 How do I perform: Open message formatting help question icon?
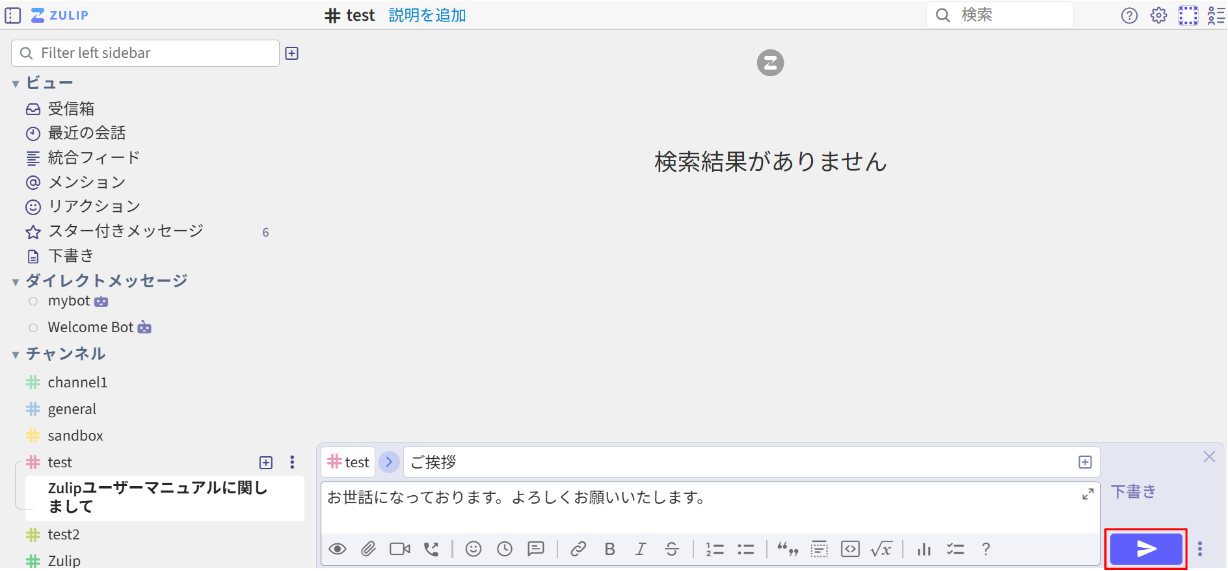coord(986,549)
